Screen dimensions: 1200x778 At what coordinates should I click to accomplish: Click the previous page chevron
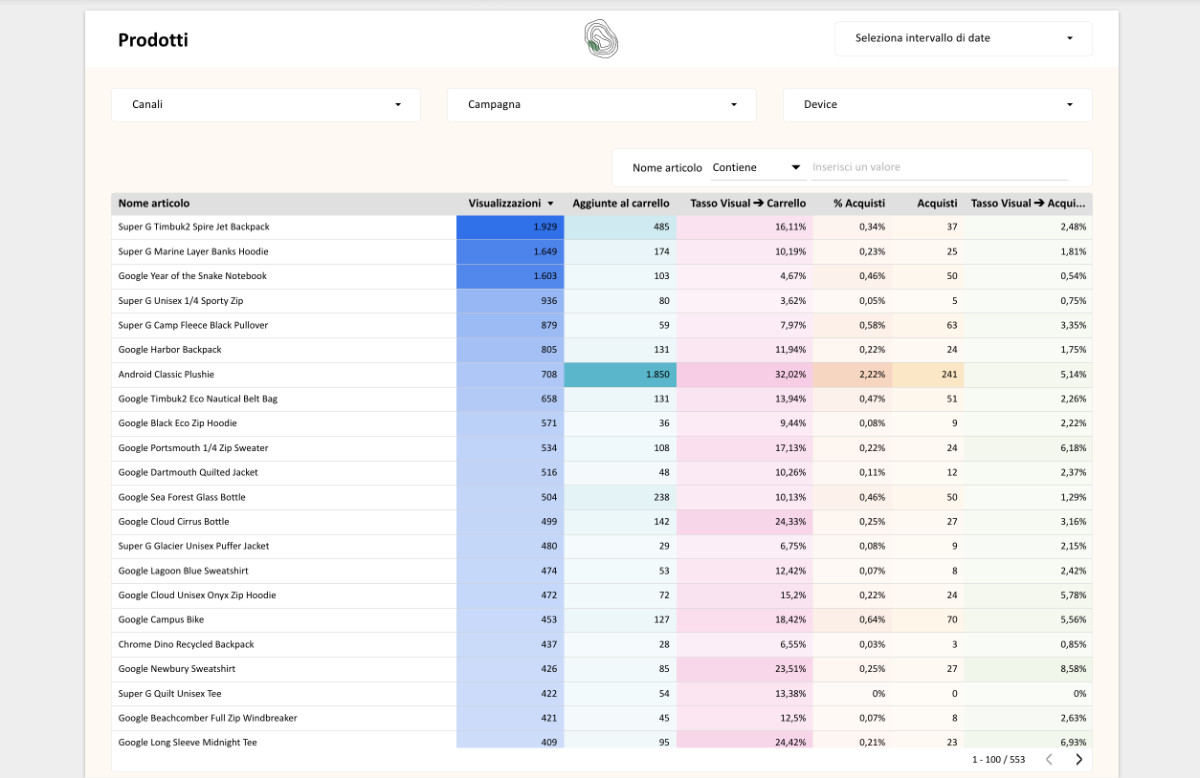[x=1049, y=759]
